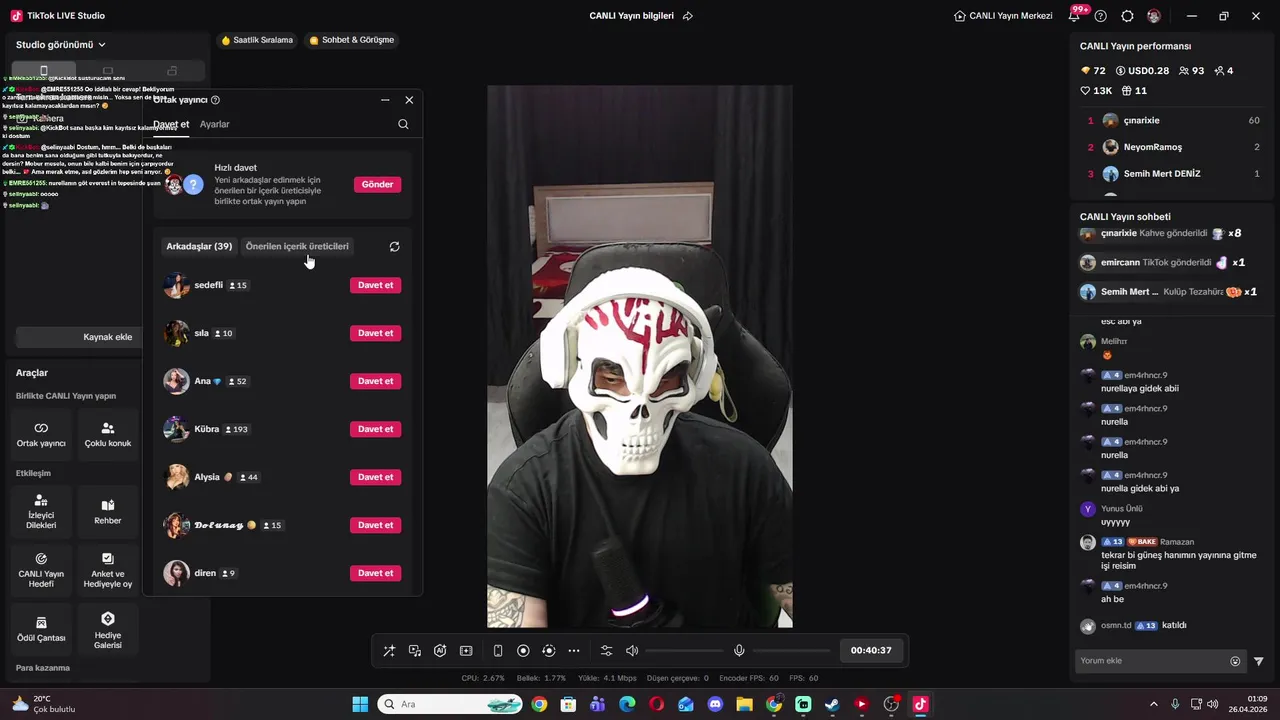This screenshot has height=720, width=1280.
Task: Expand the Studio görünümü dropdown
Action: coord(61,45)
